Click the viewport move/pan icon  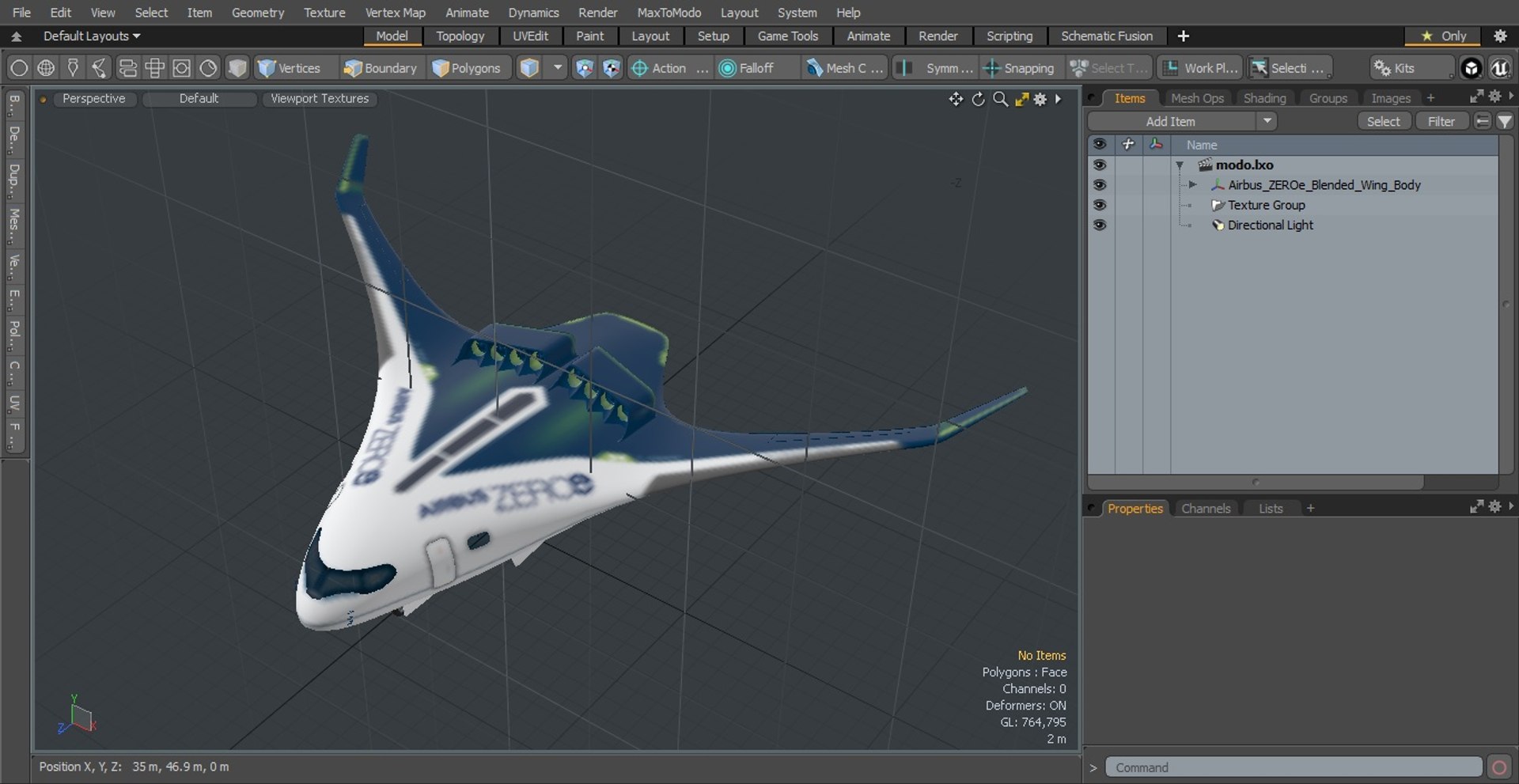point(956,99)
